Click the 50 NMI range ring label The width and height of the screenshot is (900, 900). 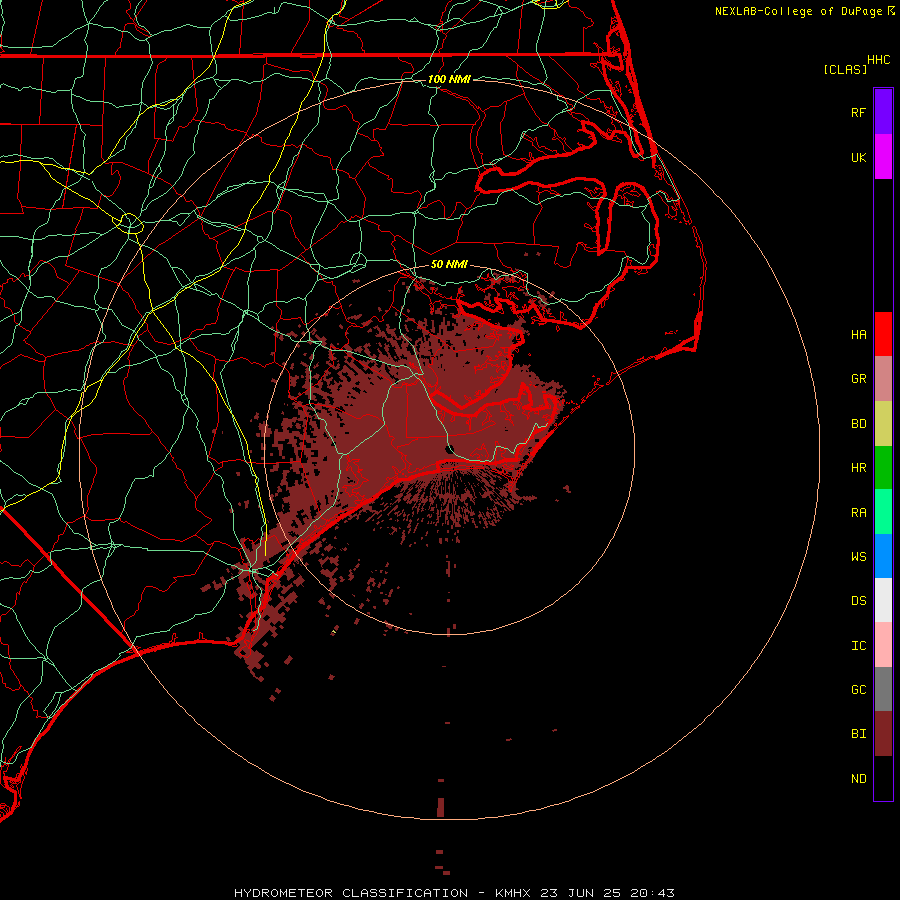point(449,264)
